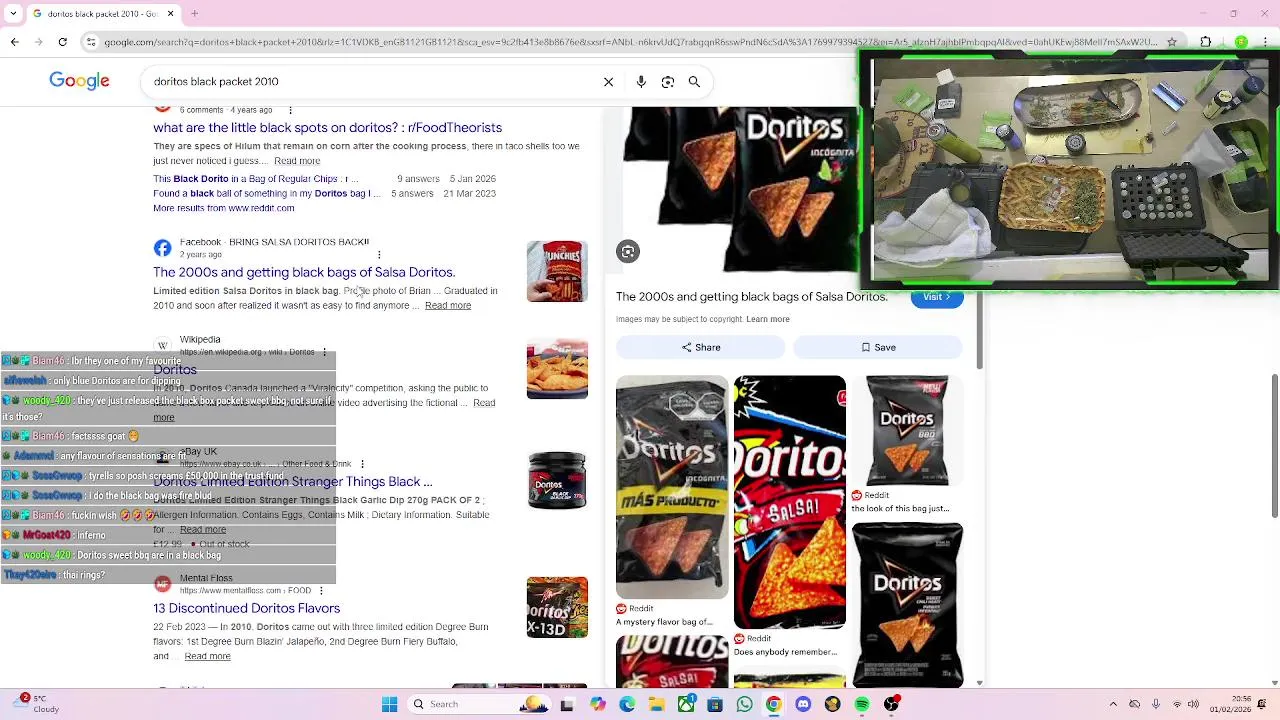Click the image panel vertical scrollbar
Image resolution: width=1280 pixels, height=720 pixels.
[x=979, y=330]
